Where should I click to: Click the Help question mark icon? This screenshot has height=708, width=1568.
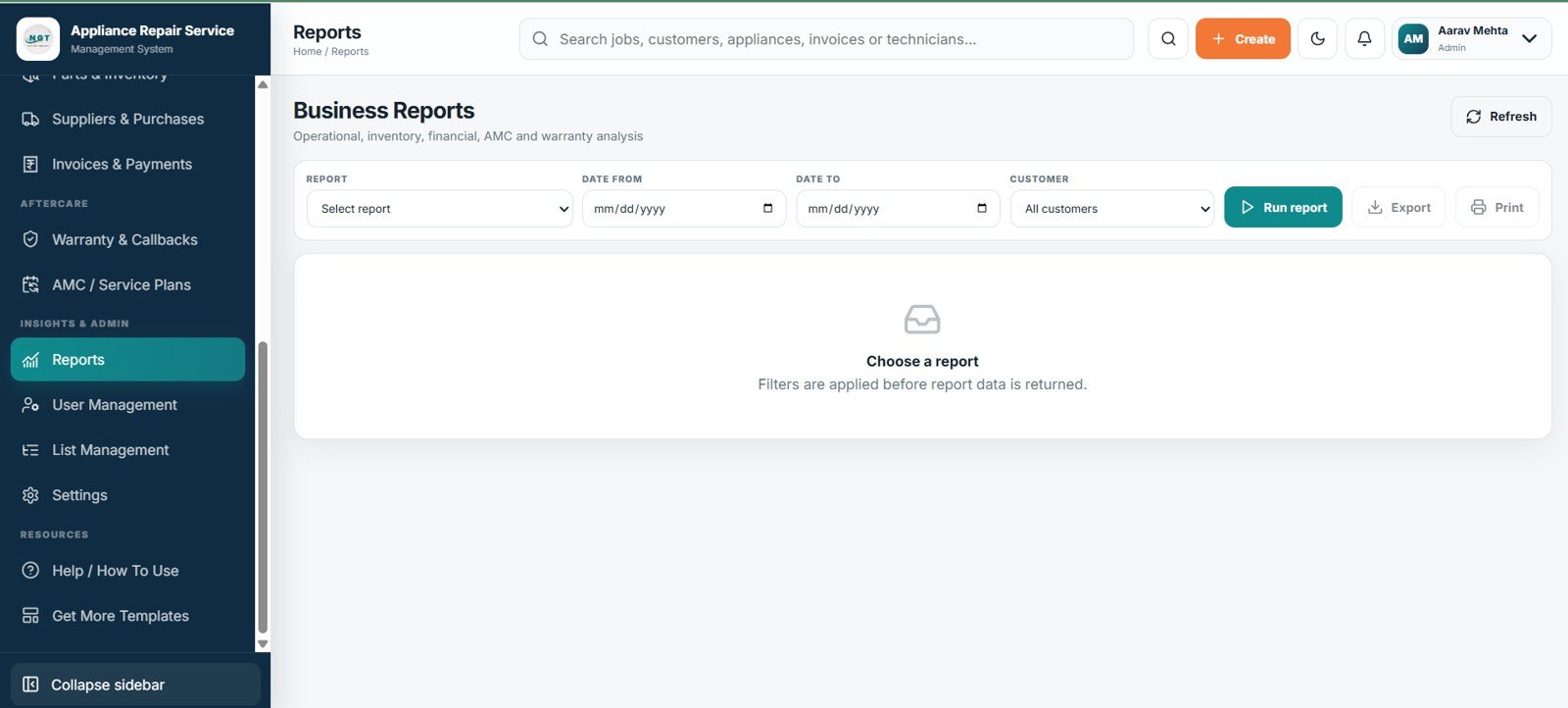pyautogui.click(x=30, y=571)
